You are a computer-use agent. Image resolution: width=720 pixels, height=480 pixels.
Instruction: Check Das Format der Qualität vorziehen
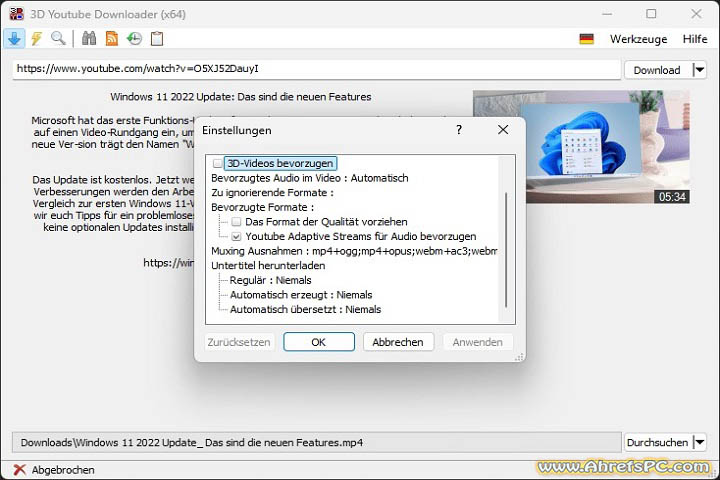(236, 222)
